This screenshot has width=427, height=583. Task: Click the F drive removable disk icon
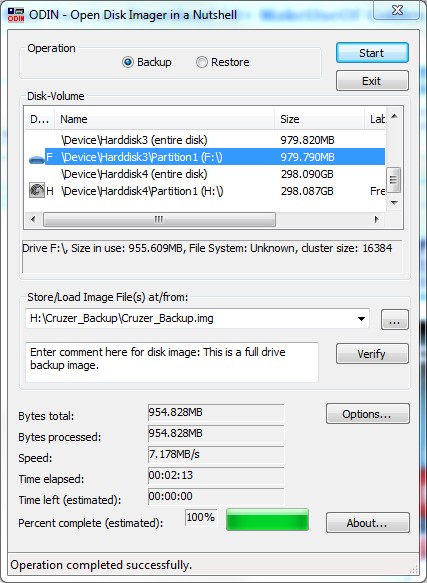coord(36,160)
